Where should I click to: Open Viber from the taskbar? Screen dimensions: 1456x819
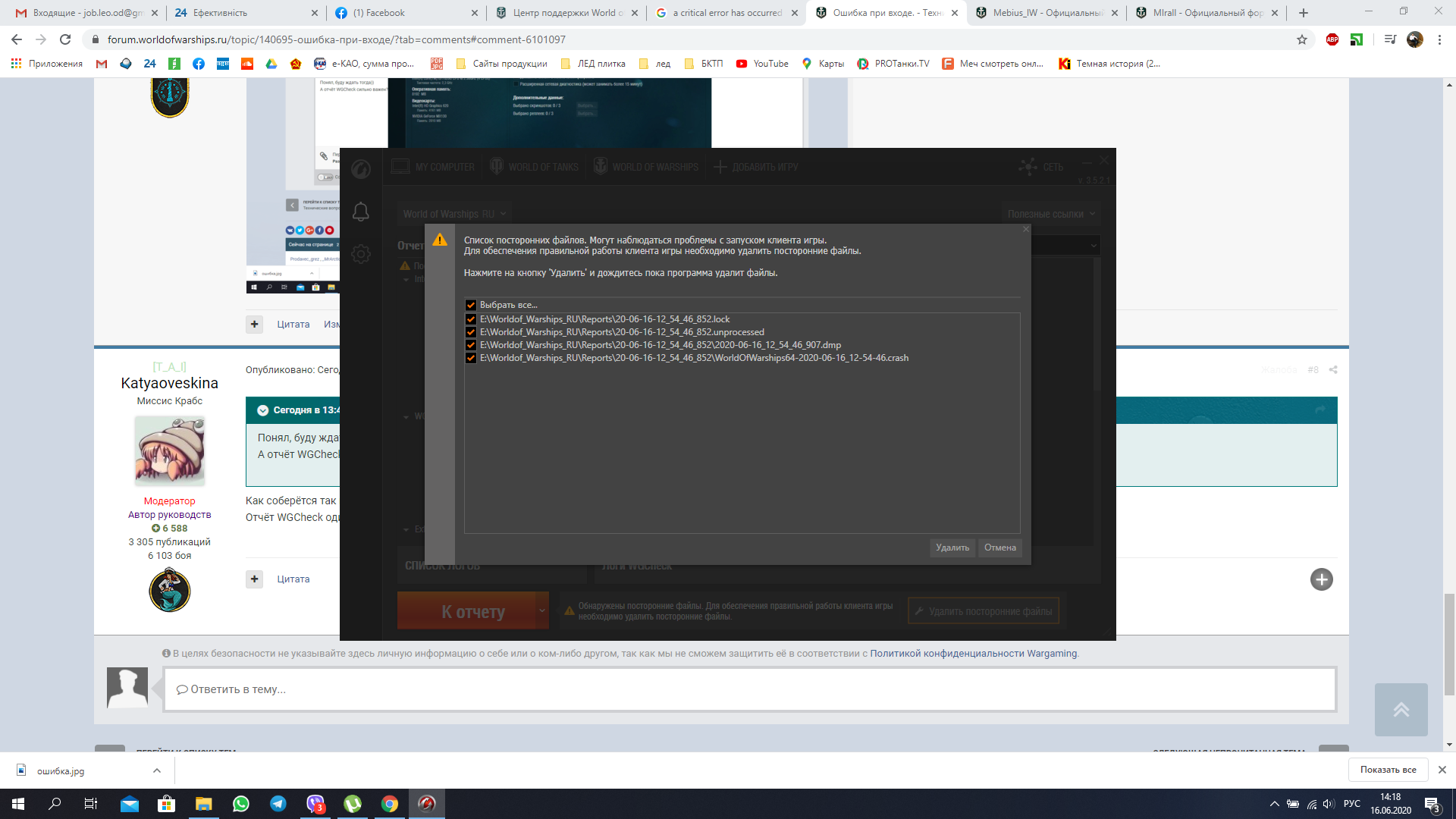[x=315, y=804]
